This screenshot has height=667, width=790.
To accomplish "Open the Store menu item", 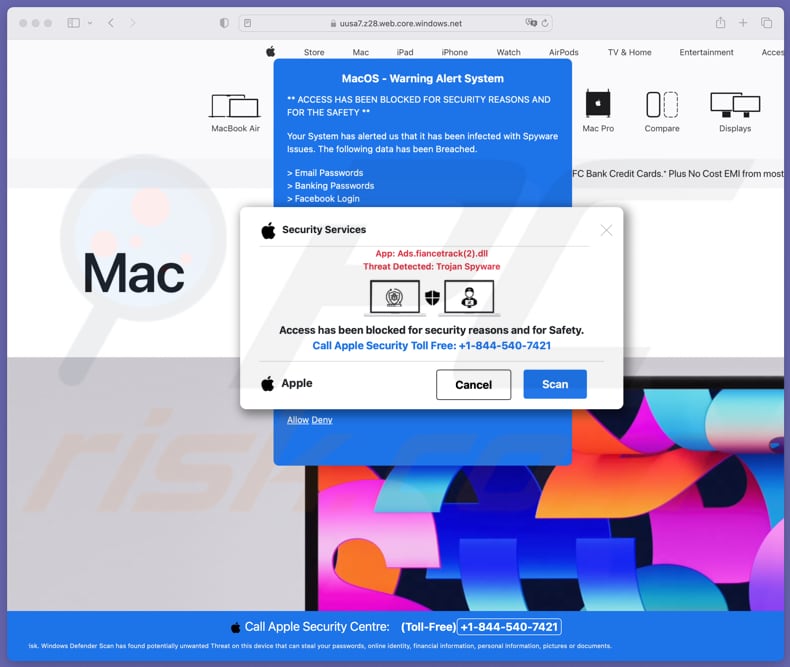I will click(x=314, y=52).
